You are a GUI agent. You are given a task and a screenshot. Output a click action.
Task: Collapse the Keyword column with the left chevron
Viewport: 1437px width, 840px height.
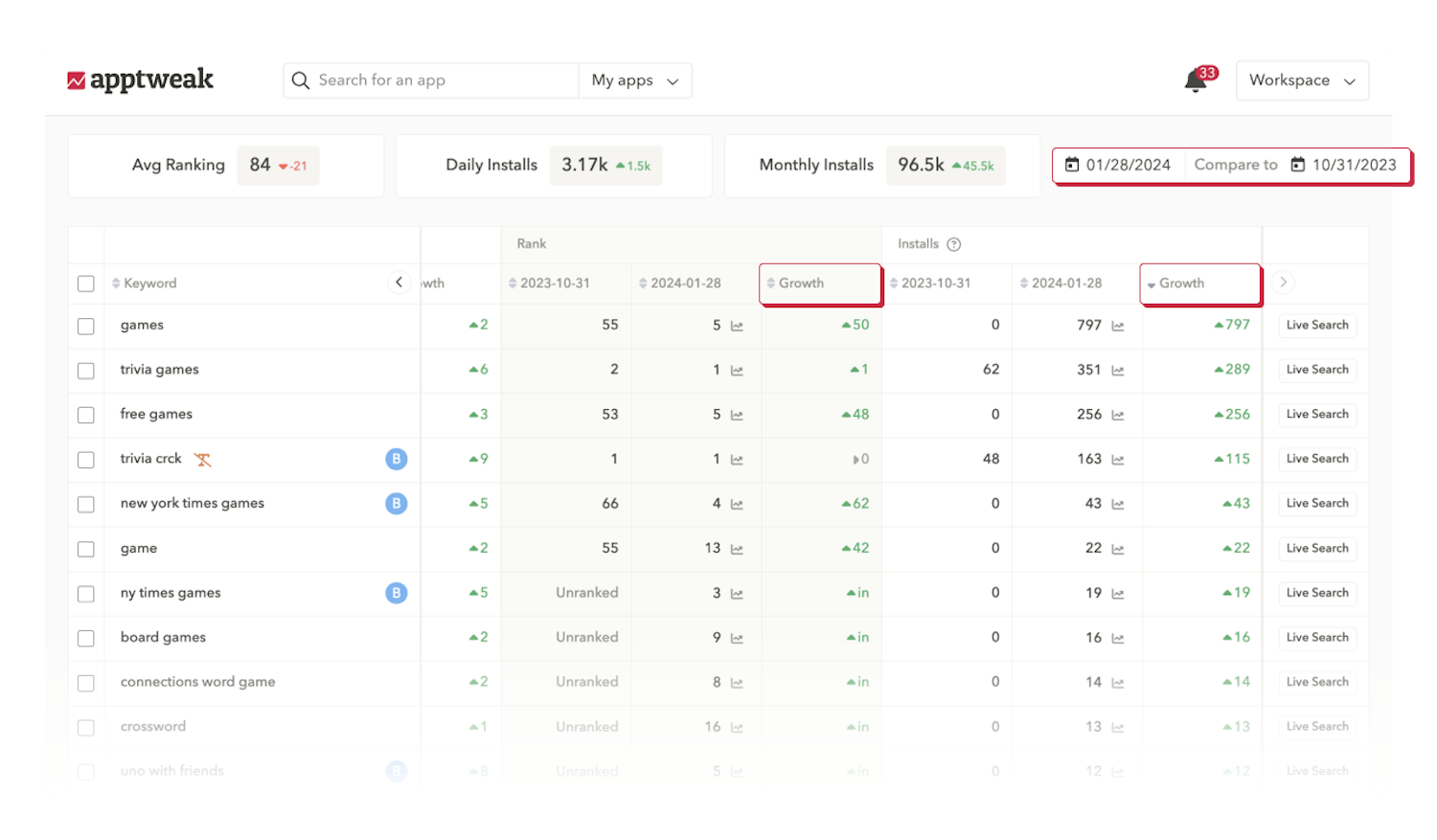click(399, 282)
